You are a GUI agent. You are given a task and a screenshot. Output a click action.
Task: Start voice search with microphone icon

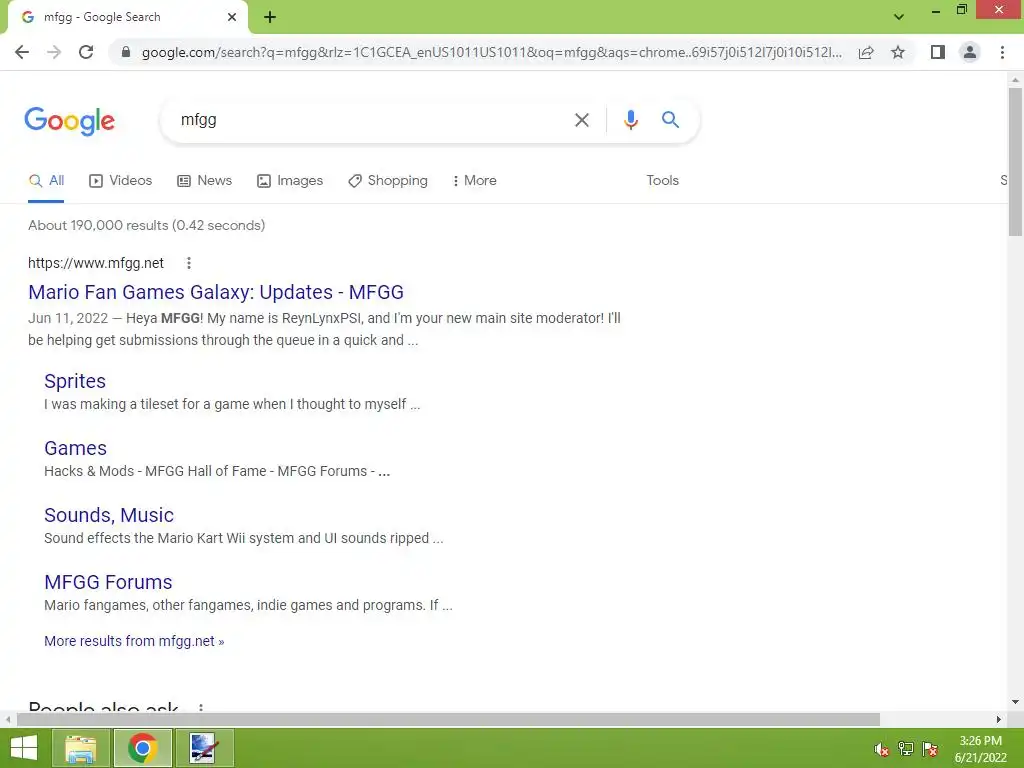630,120
